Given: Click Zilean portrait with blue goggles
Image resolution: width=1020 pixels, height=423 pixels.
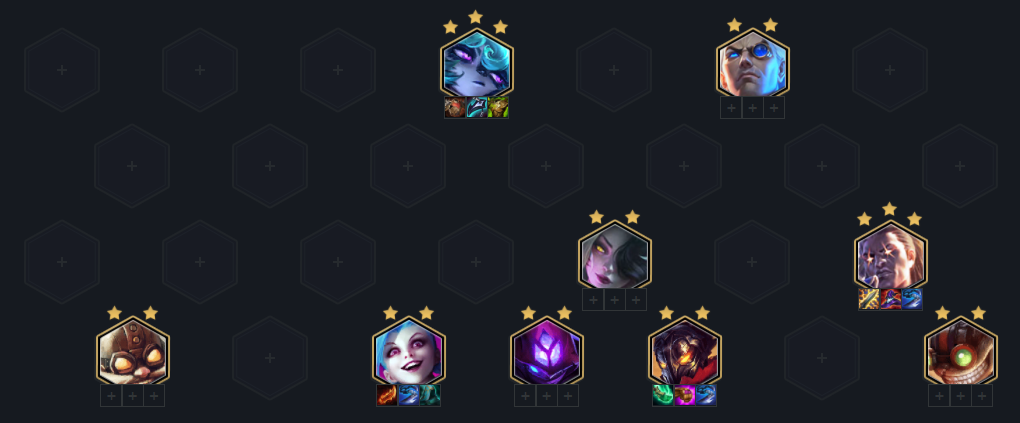Looking at the screenshot, I should click(753, 65).
